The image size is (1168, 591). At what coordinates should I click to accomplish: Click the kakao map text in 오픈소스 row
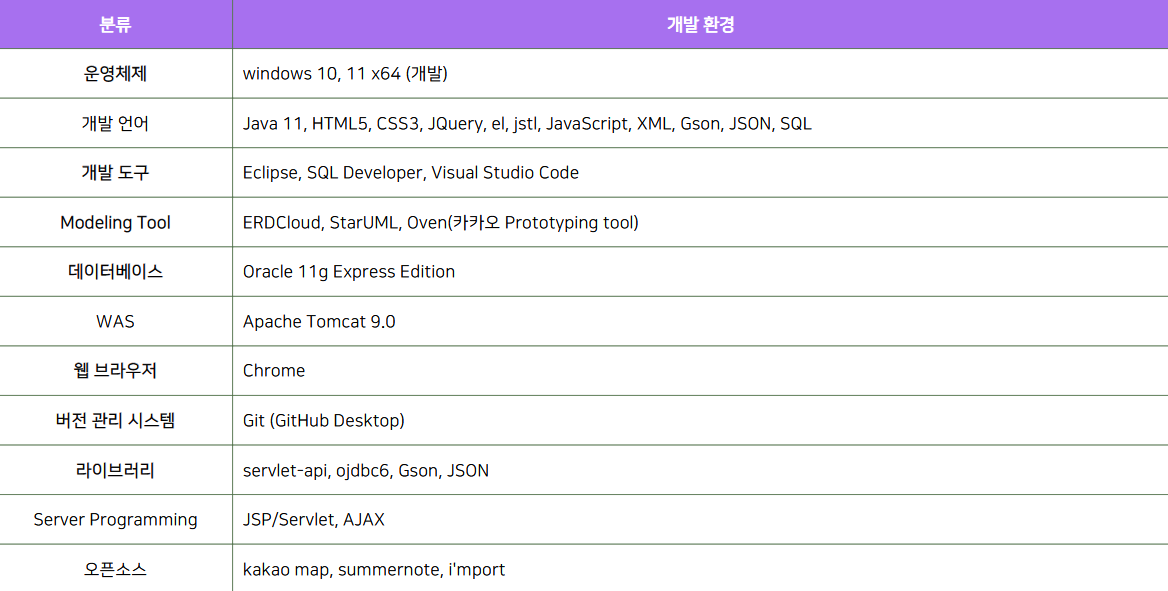[x=283, y=569]
